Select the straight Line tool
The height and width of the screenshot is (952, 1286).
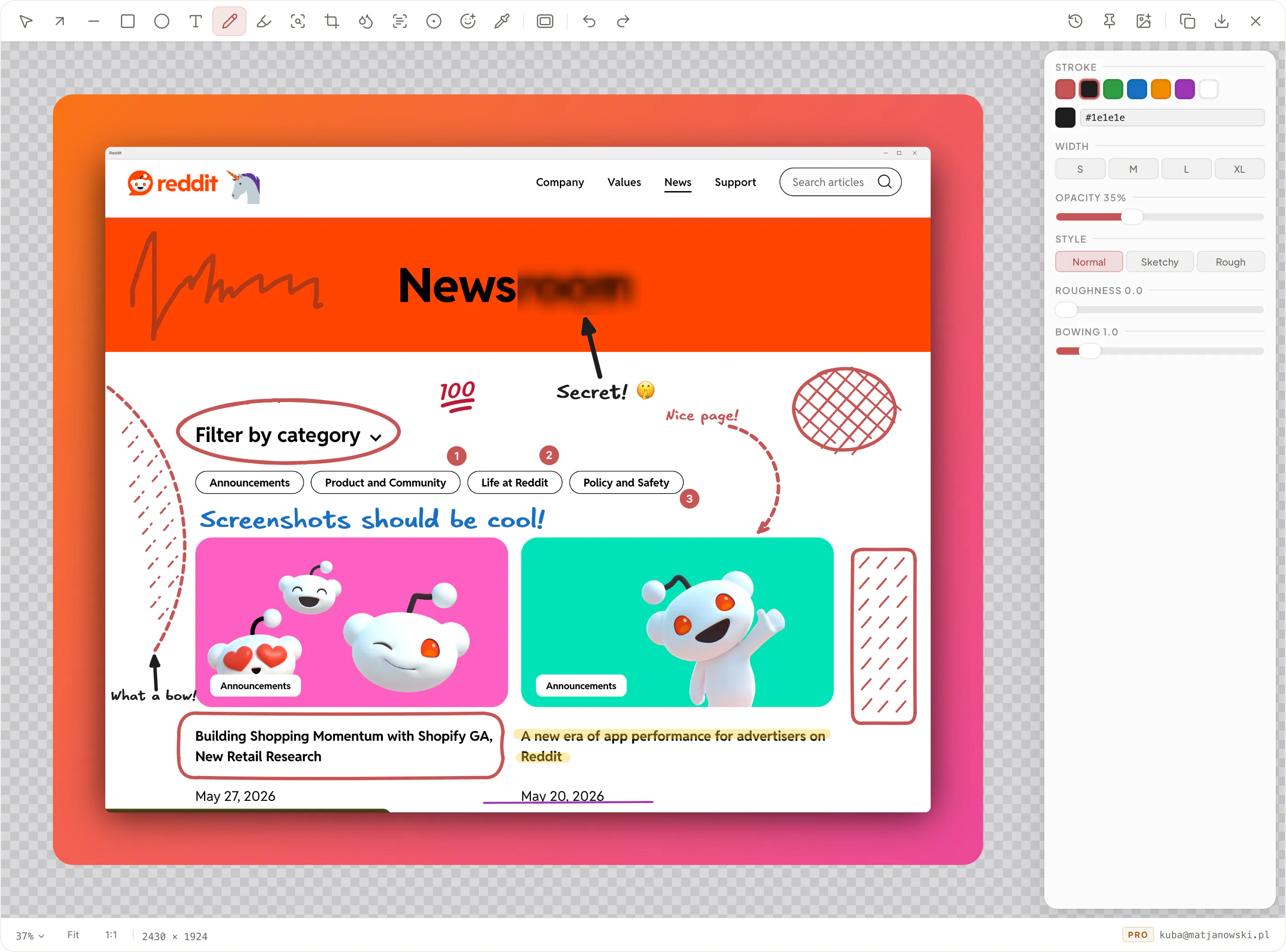click(x=94, y=21)
